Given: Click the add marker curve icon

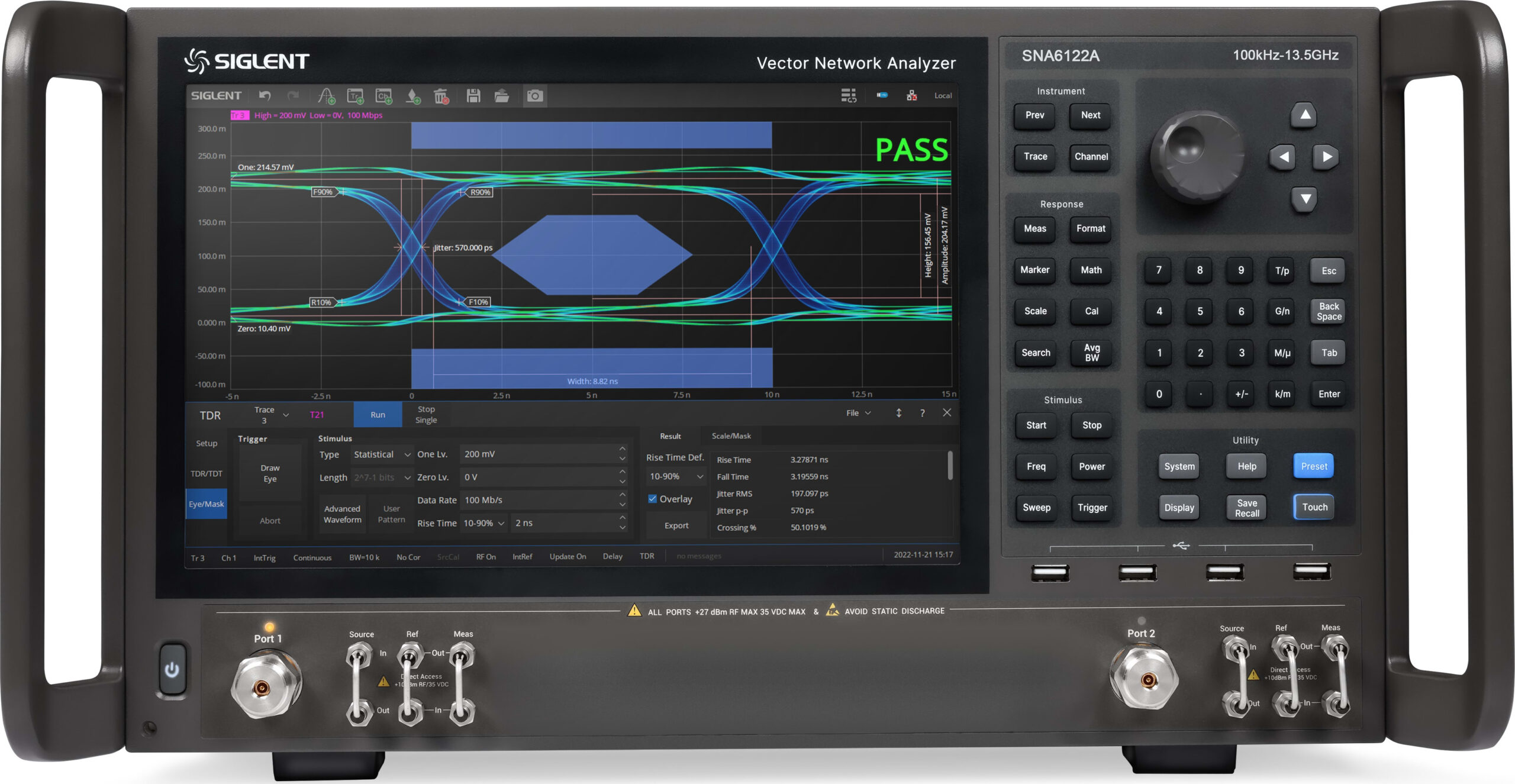Looking at the screenshot, I should click(326, 96).
